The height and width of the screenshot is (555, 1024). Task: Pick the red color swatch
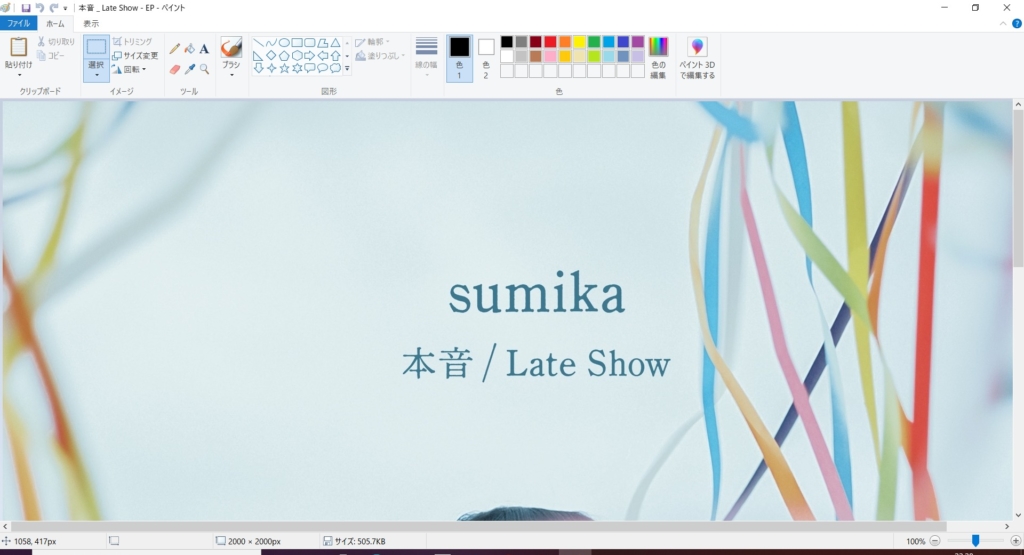click(550, 42)
